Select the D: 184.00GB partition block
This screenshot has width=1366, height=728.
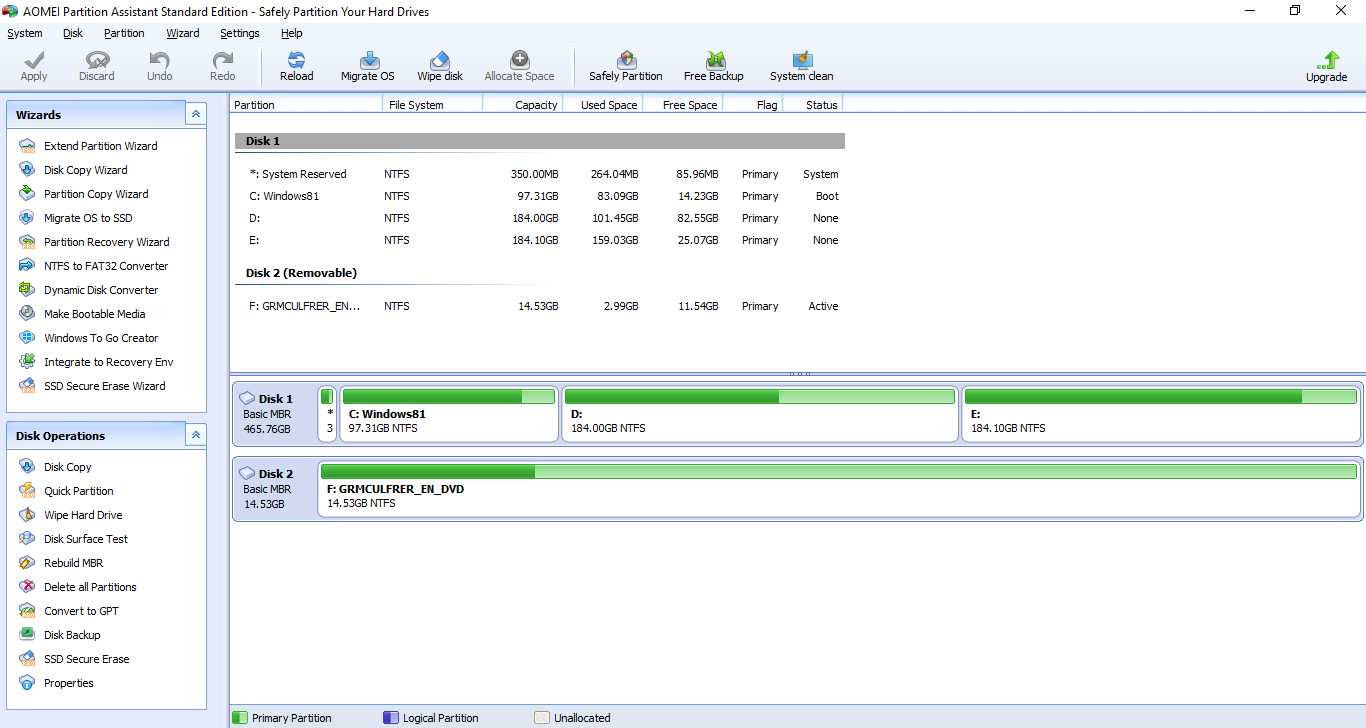tap(760, 414)
